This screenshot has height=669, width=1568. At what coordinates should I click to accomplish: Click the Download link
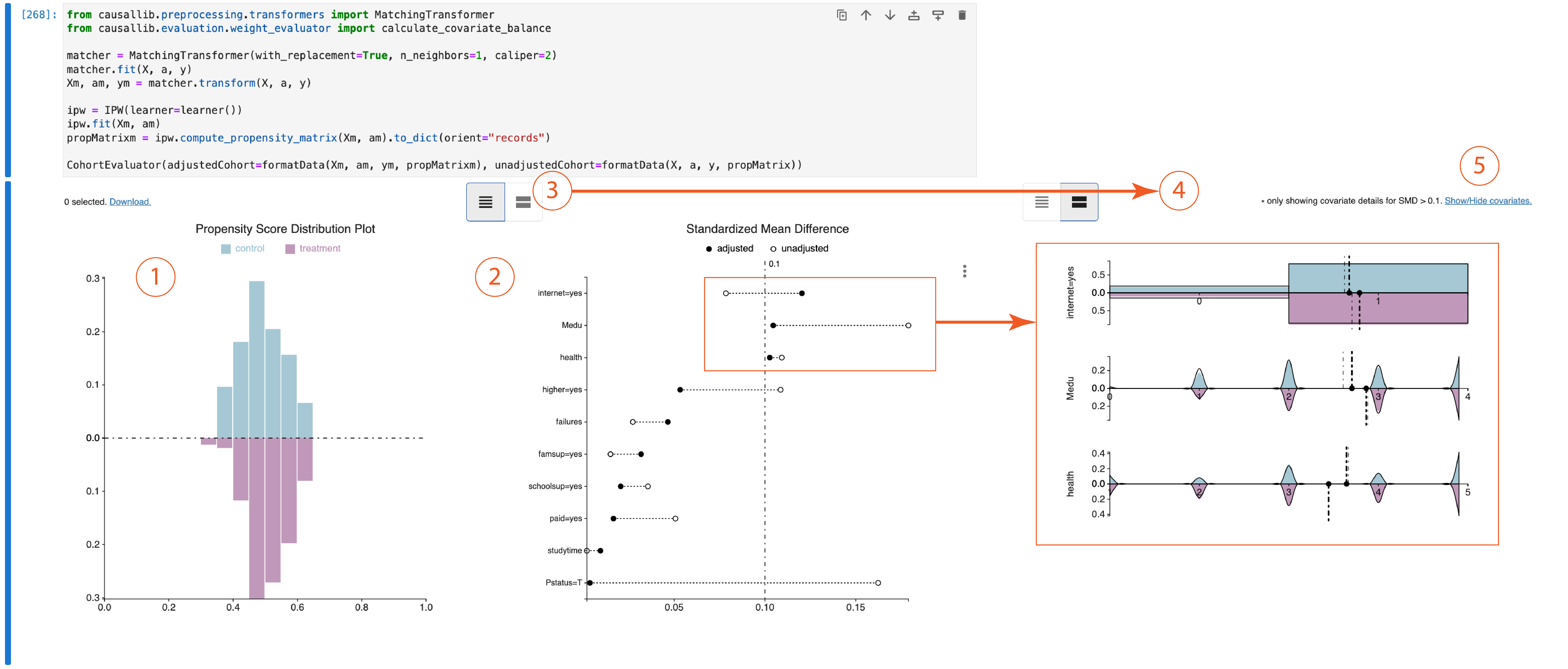pyautogui.click(x=130, y=202)
